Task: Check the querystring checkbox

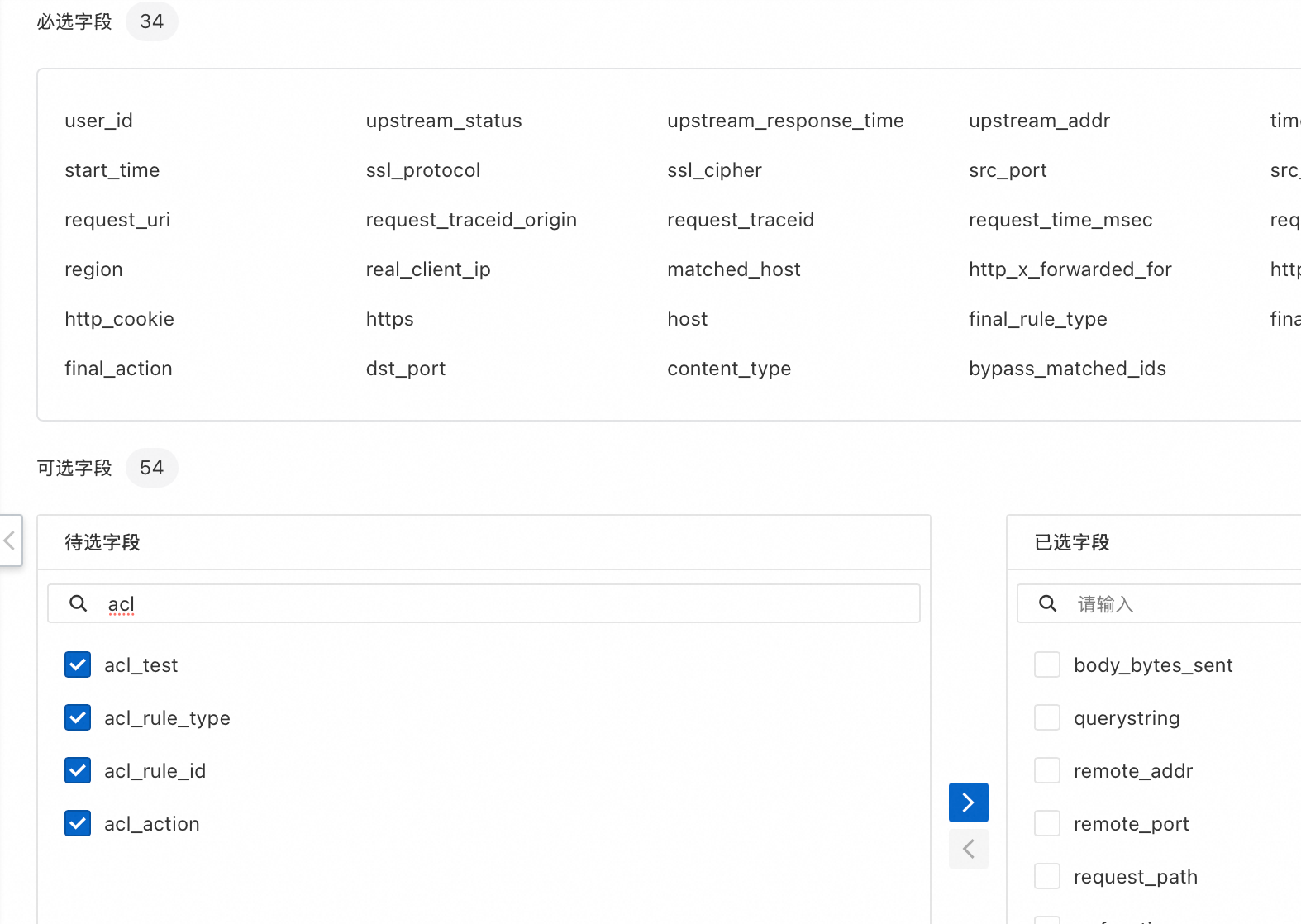Action: tap(1047, 717)
